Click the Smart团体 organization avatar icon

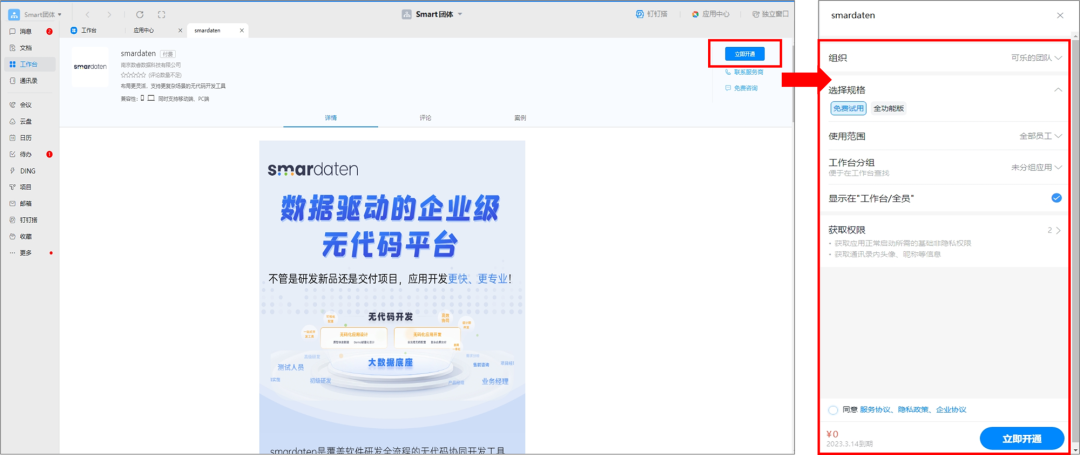click(13, 14)
